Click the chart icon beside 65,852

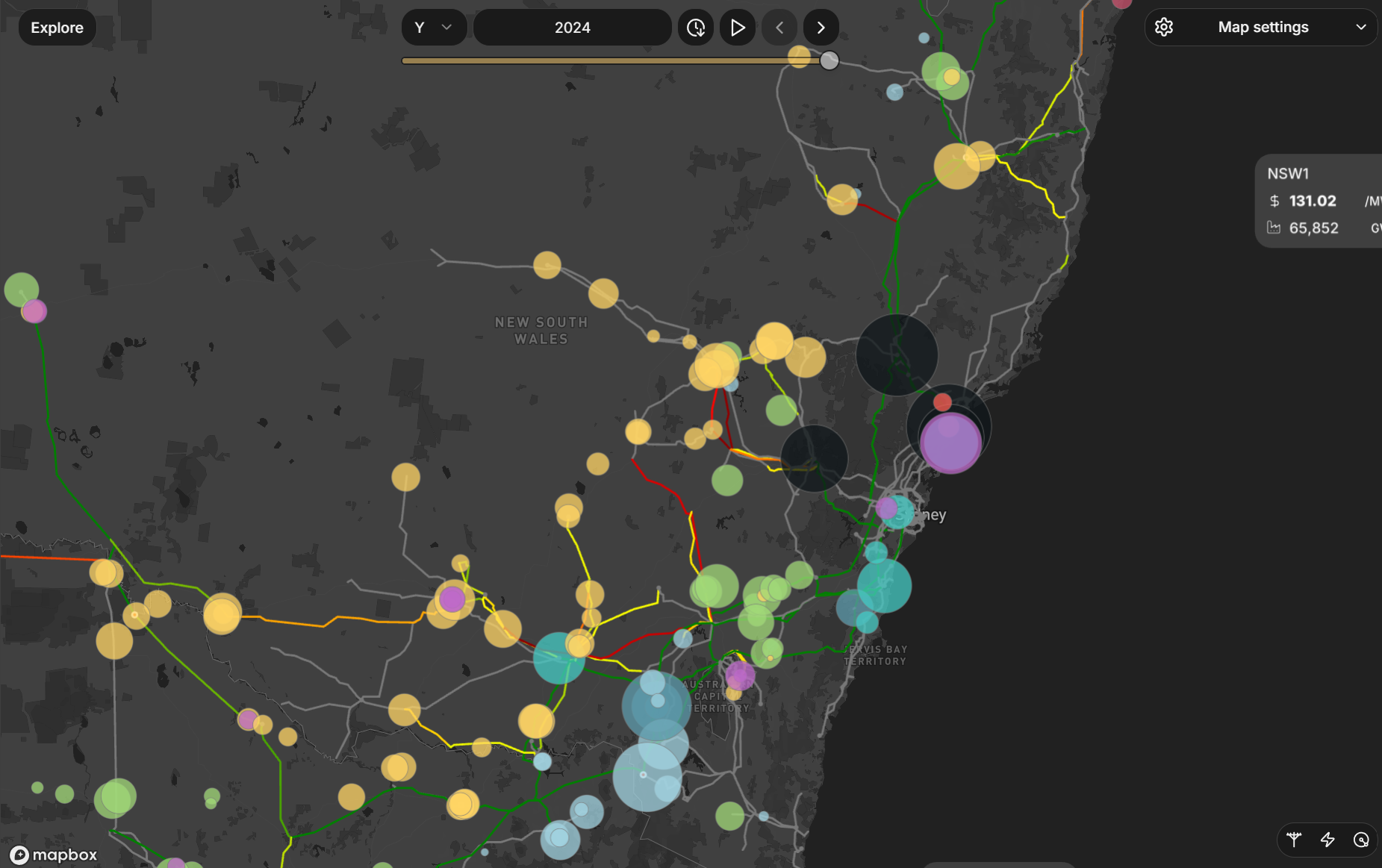[1274, 228]
